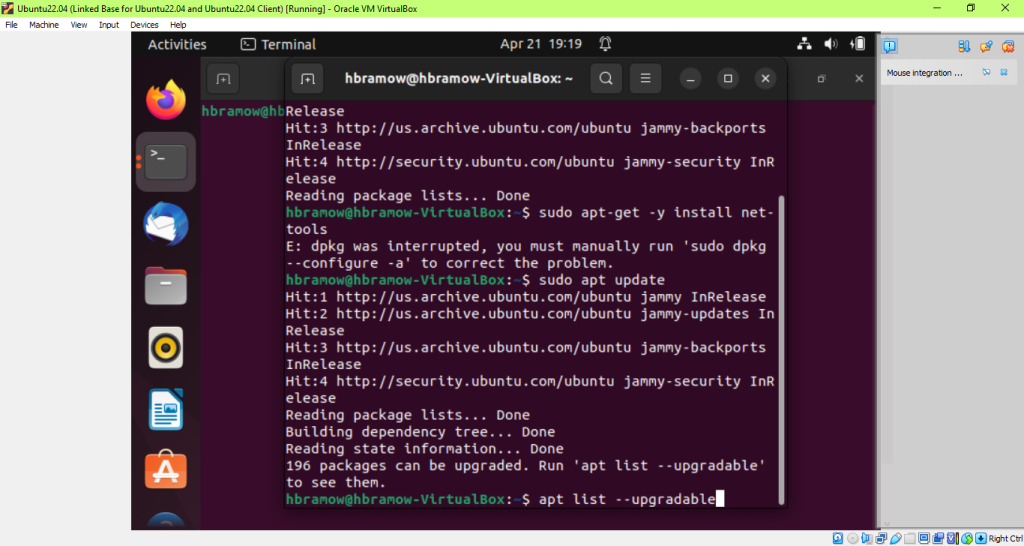
Task: Select the Terminal icon in the dock
Action: [x=165, y=160]
